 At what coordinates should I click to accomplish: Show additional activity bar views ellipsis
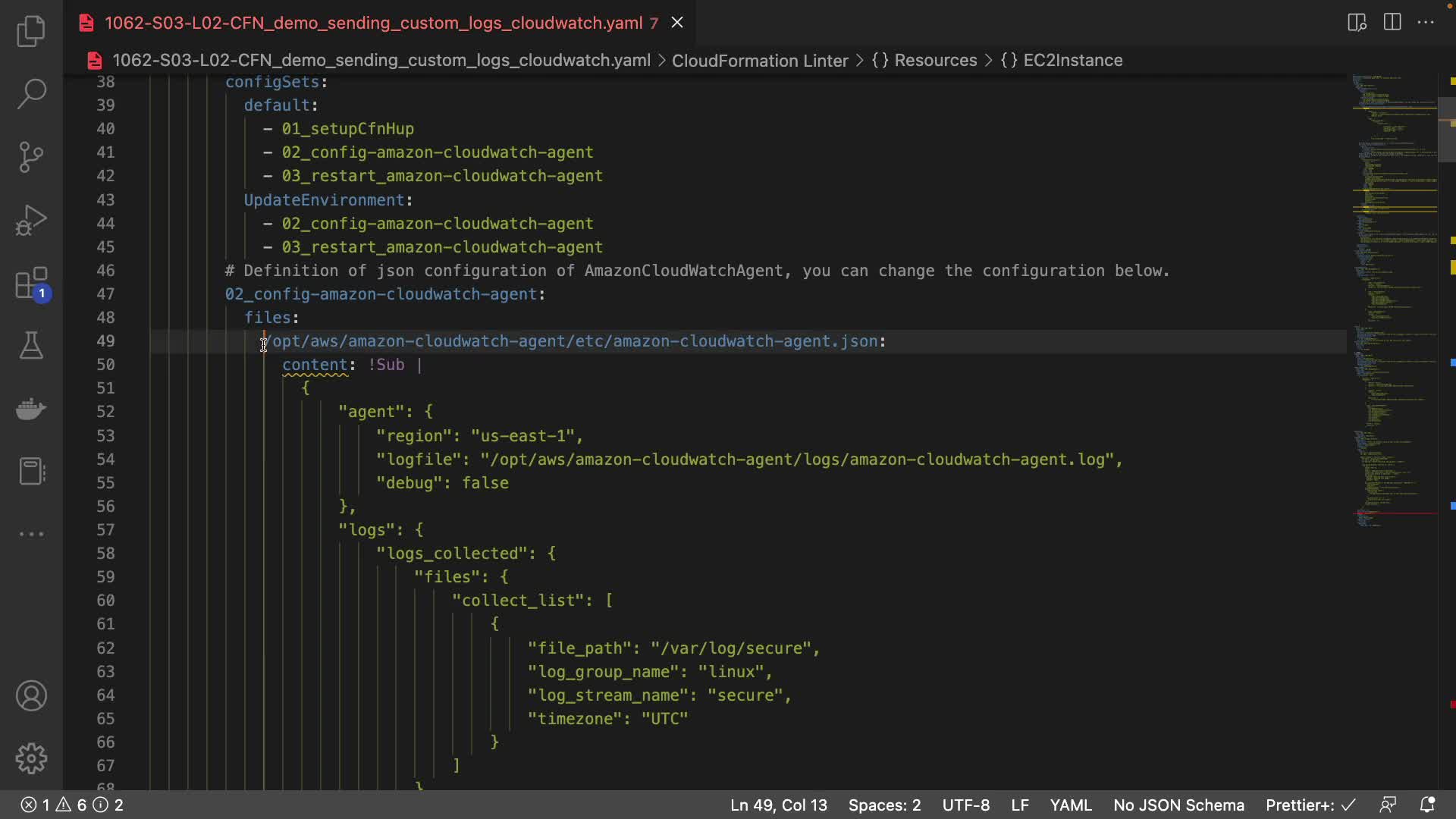(x=31, y=534)
